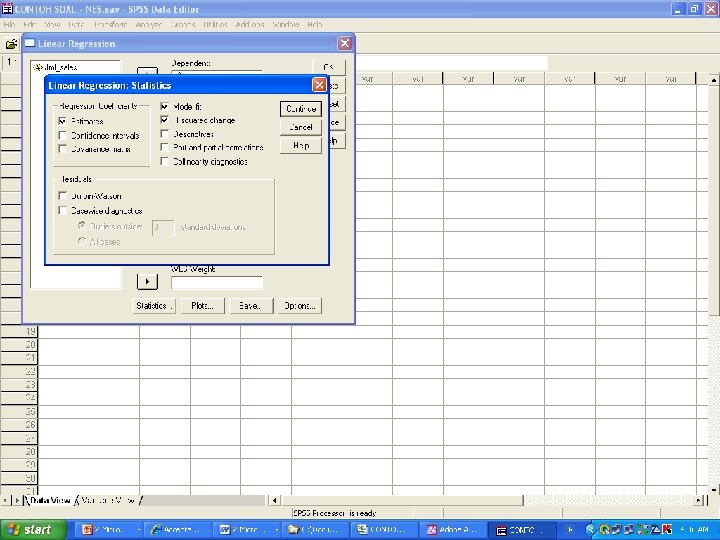Viewport: 720px width, 540px height.
Task: Click Cancel in the Statistics dialog
Action: pyautogui.click(x=301, y=127)
